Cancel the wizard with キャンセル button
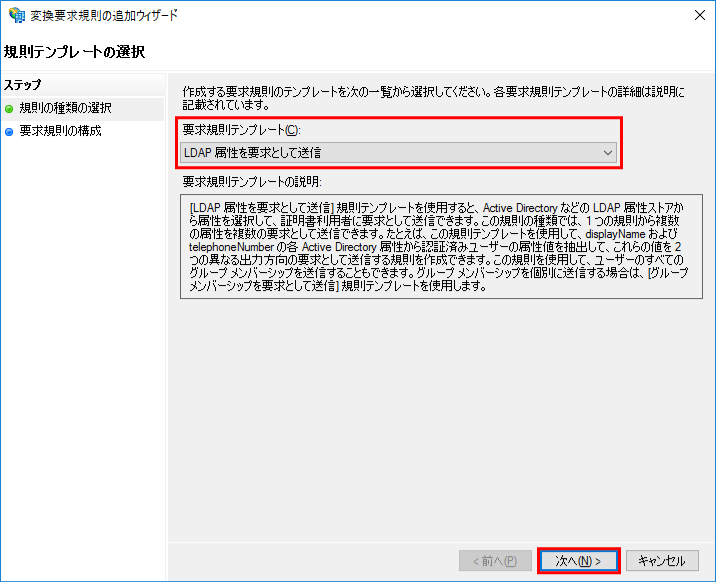This screenshot has width=716, height=582. click(x=662, y=561)
